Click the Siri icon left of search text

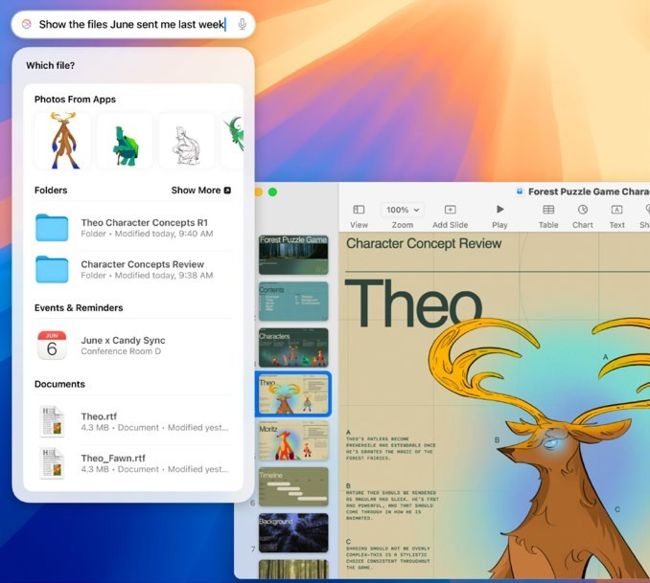[x=26, y=24]
